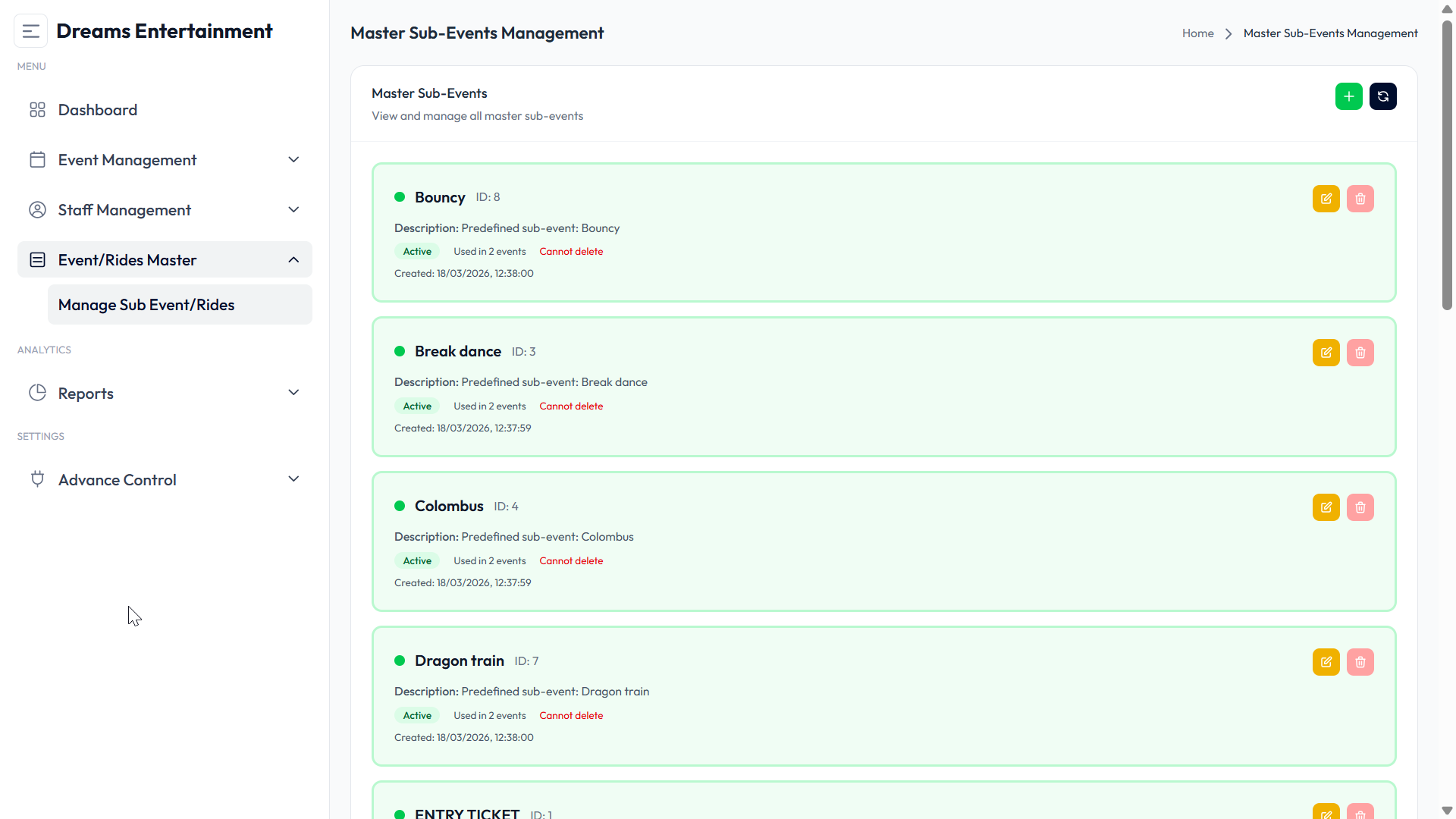Delete the Colombus sub-event
Screen dimensions: 1456x819
(1360, 507)
